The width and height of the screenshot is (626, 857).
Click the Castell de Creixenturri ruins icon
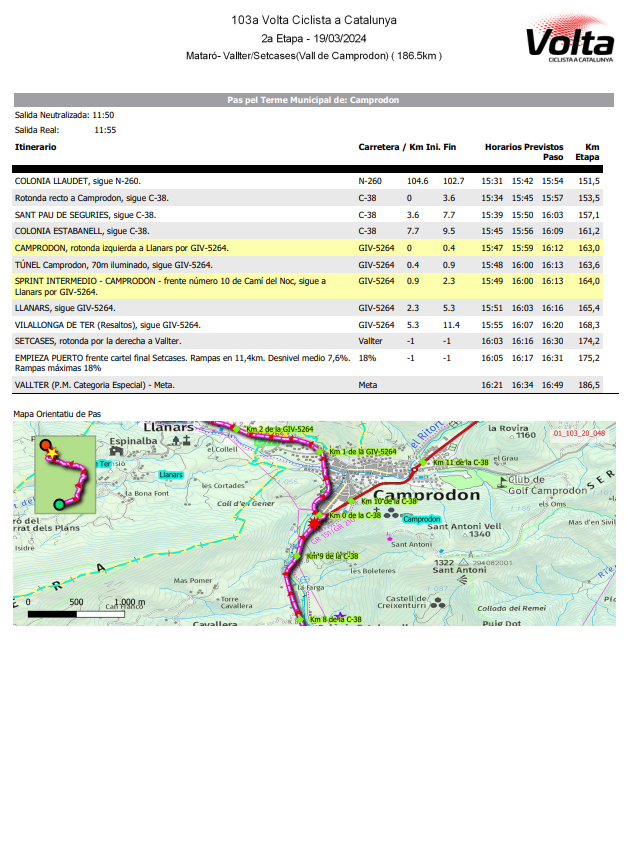point(437,603)
